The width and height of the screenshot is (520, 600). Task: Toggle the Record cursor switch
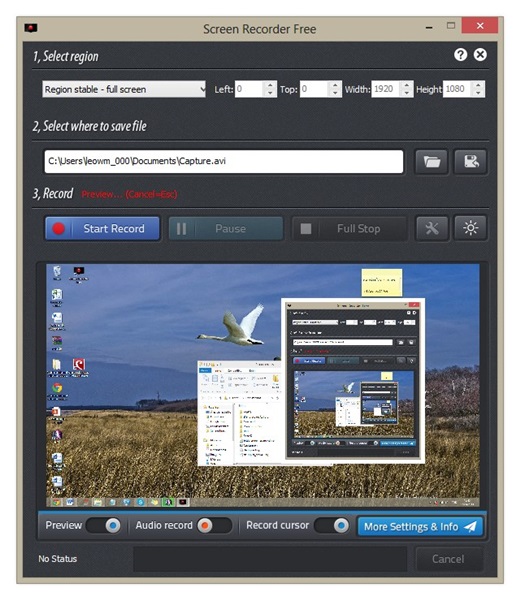click(x=332, y=525)
